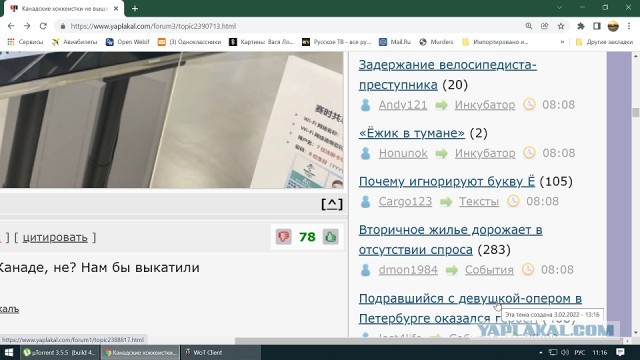Show hidden system tray icons chevron
This screenshot has width=640, height=360.
pos(540,352)
